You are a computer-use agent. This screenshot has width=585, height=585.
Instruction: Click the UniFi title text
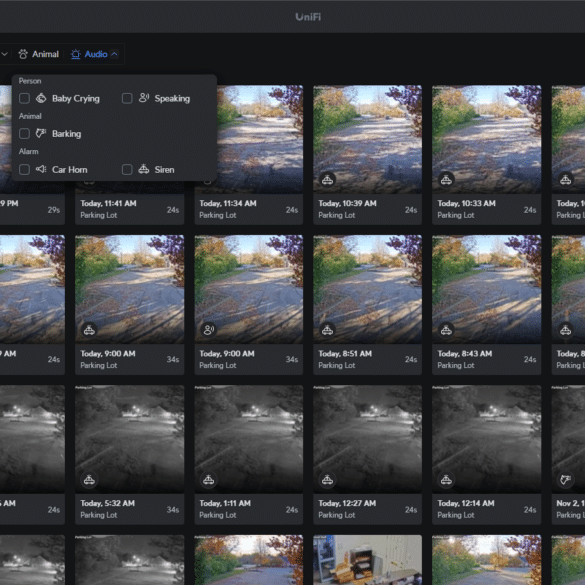click(308, 17)
